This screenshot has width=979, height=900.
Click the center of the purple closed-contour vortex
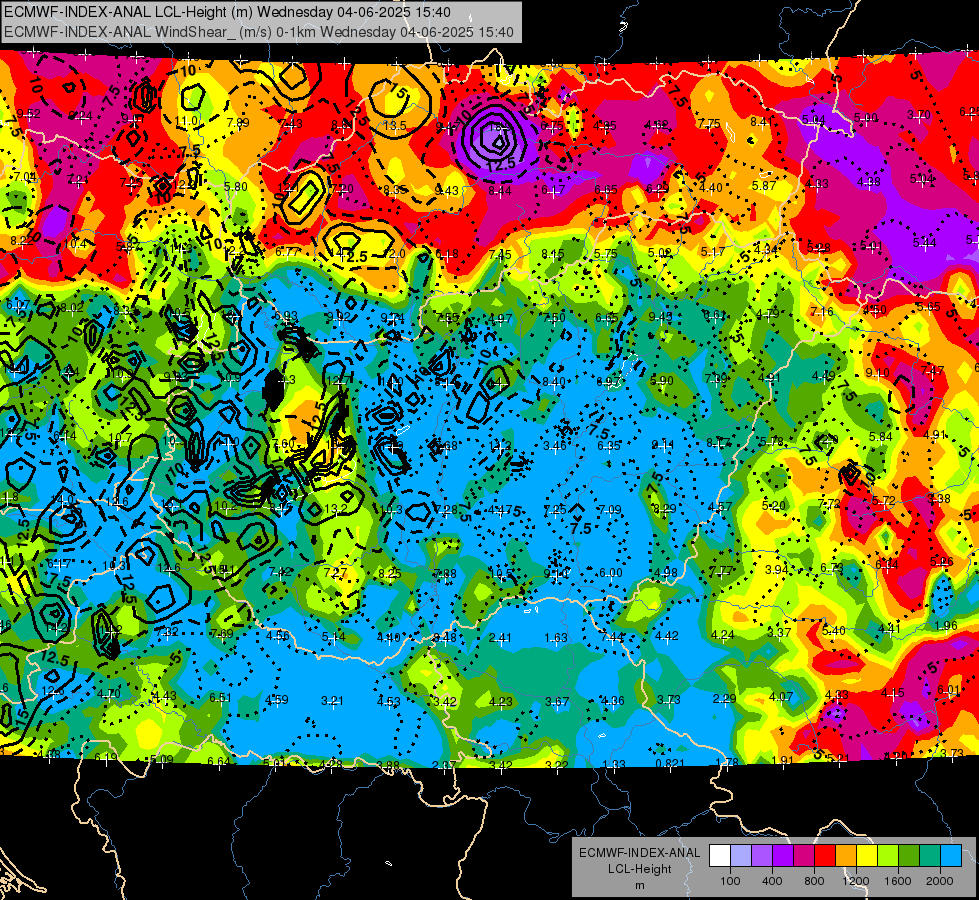point(499,142)
